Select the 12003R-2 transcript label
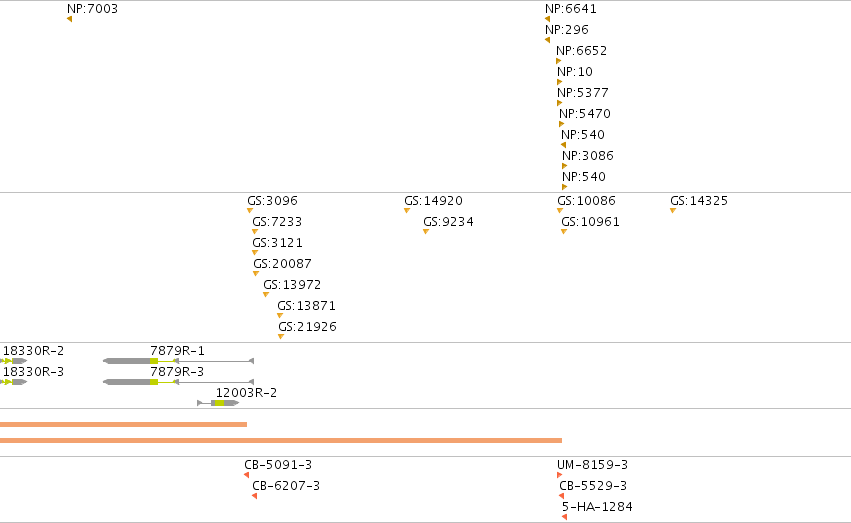This screenshot has width=851, height=523. [x=246, y=393]
